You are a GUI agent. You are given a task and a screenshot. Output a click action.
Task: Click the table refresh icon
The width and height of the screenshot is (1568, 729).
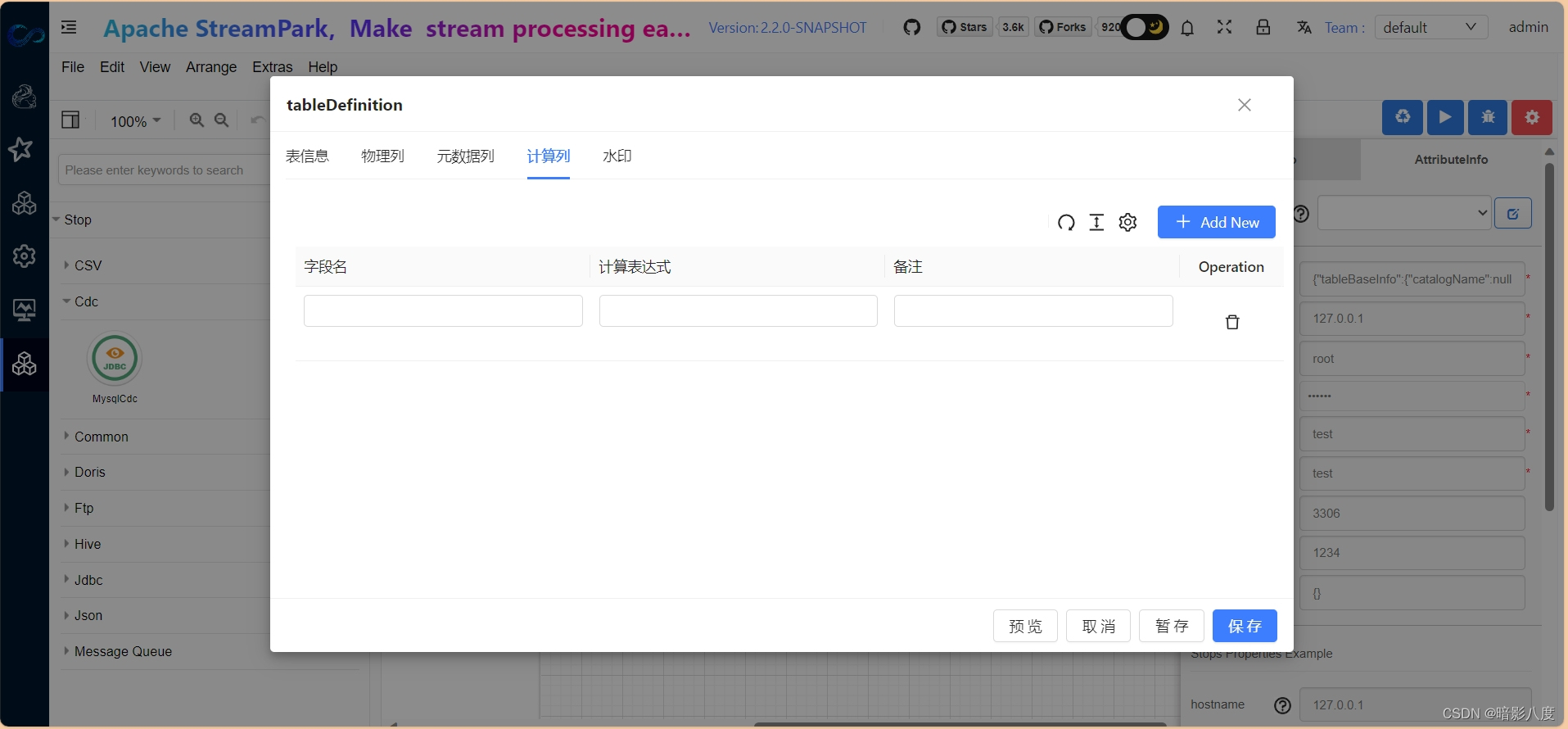[1065, 222]
